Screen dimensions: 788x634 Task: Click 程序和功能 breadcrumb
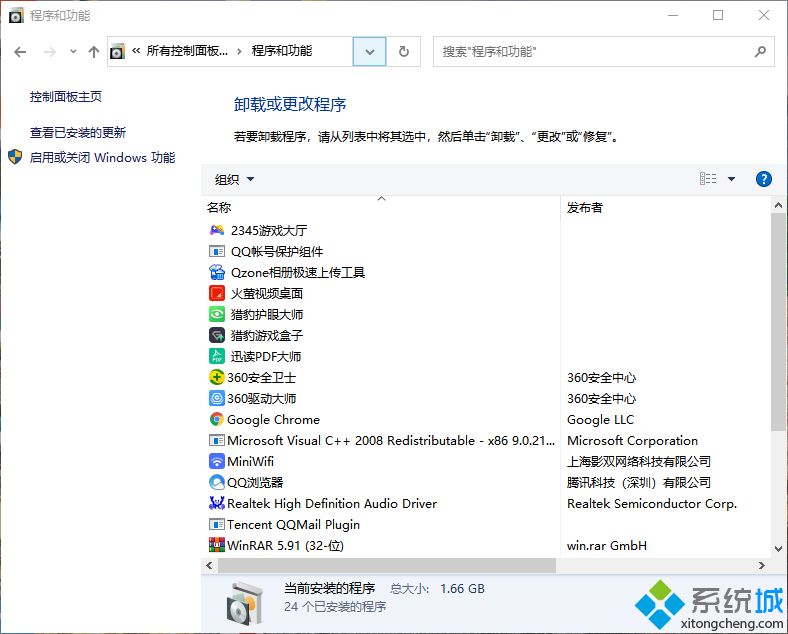(x=282, y=51)
